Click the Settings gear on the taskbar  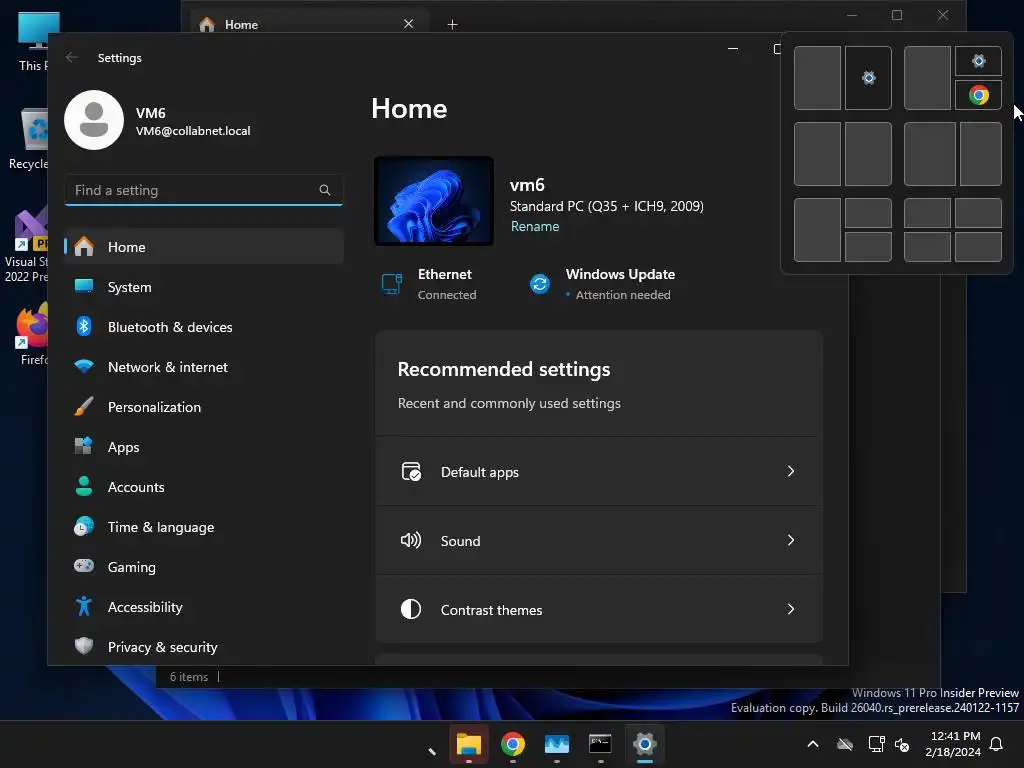click(645, 744)
